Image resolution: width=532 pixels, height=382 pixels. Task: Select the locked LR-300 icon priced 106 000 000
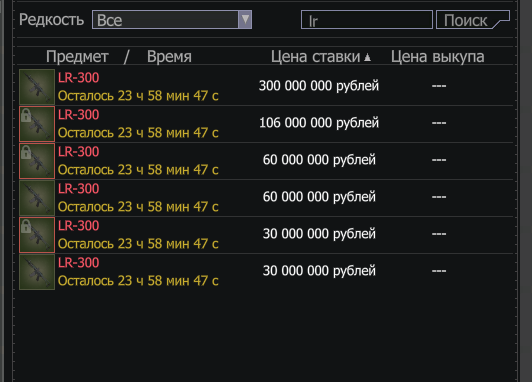(37, 124)
